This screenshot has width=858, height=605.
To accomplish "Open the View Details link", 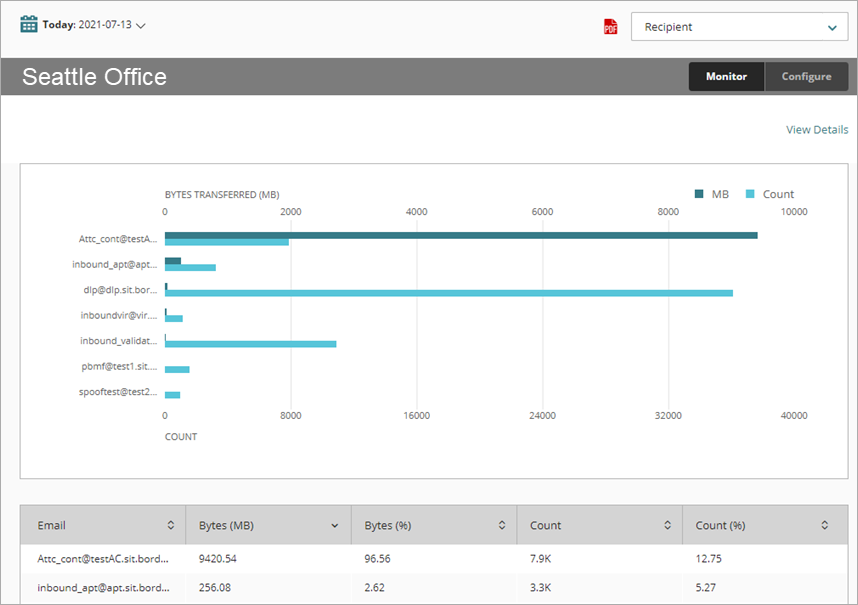I will coord(817,130).
